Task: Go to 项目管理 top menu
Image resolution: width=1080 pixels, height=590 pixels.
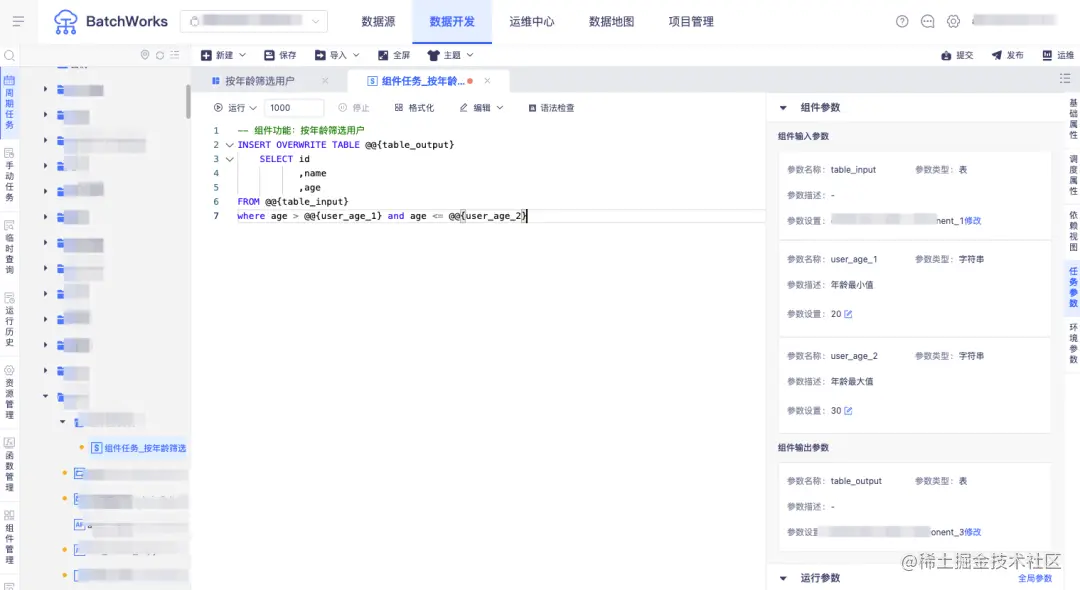Action: point(691,21)
